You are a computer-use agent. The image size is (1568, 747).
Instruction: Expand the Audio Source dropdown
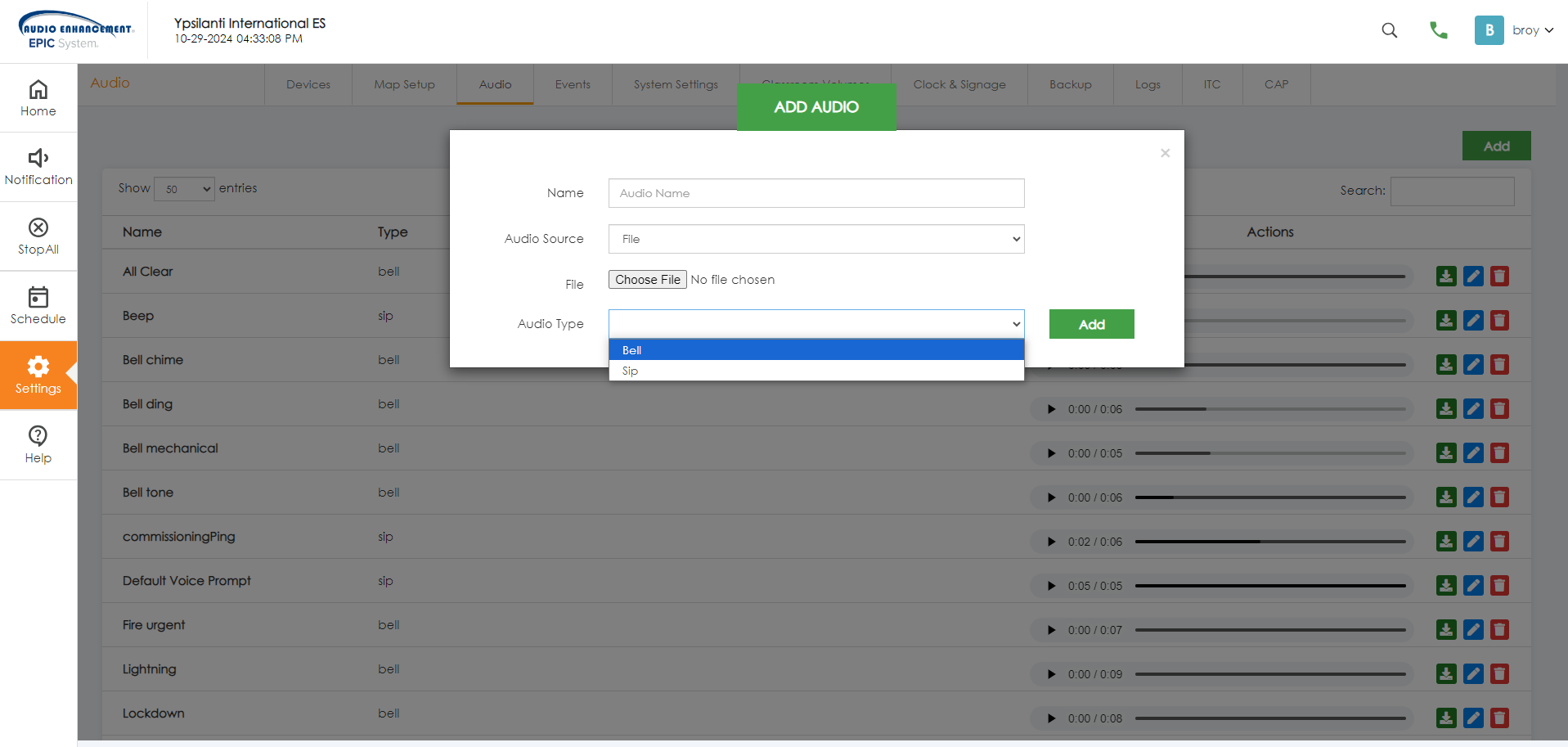pos(815,239)
